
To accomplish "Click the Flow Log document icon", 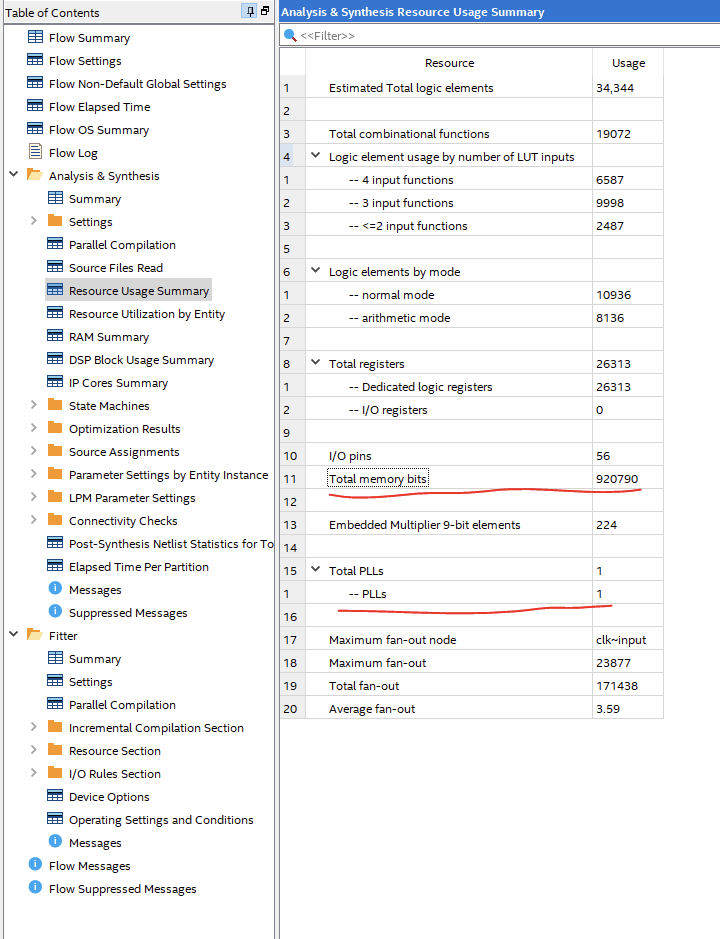I will coord(35,153).
